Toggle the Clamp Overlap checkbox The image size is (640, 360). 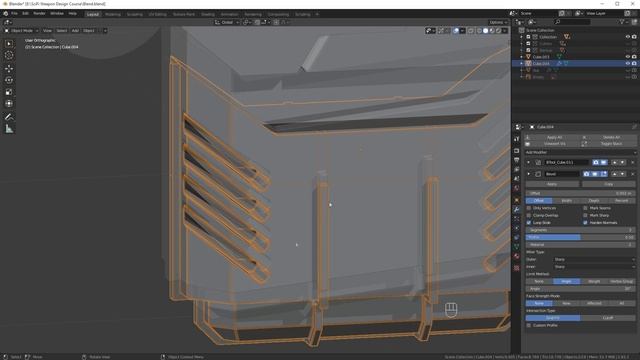(529, 216)
